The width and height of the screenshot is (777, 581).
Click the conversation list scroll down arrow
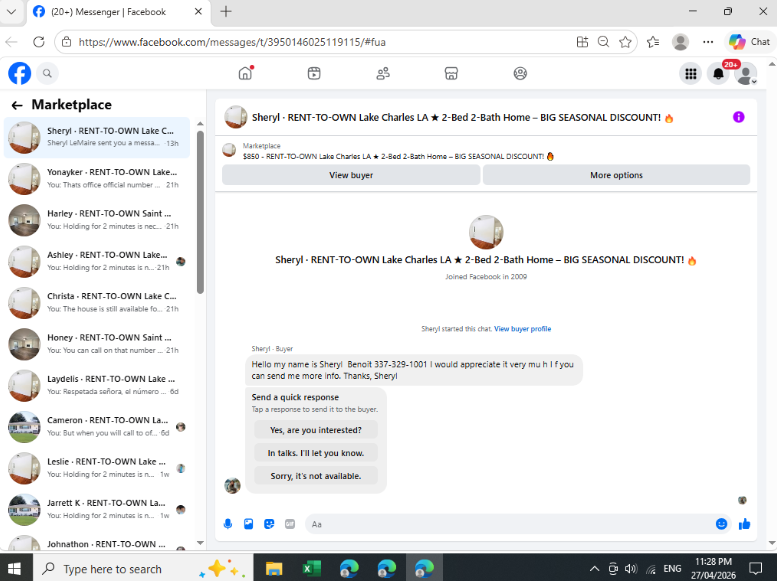(x=200, y=543)
